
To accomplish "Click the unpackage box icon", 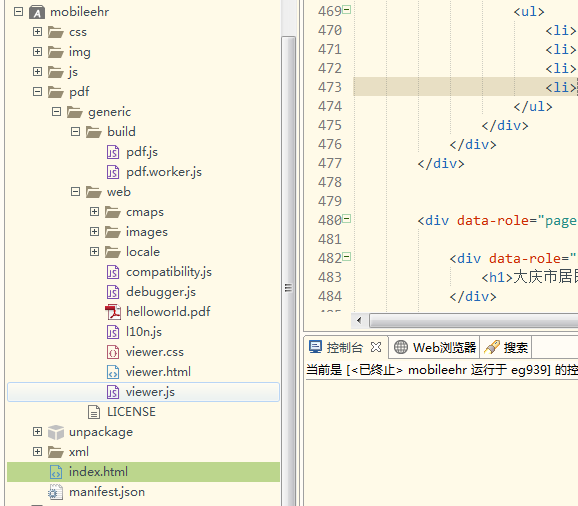I will click(56, 432).
